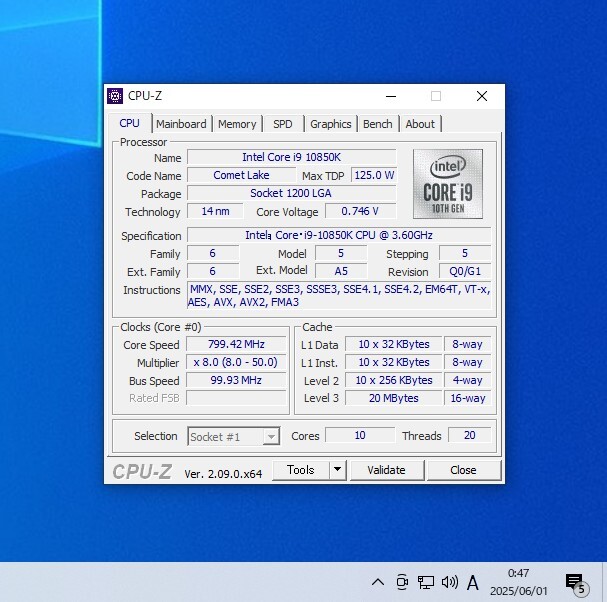Image resolution: width=607 pixels, height=602 pixels.
Task: Click the Threads value '20'
Action: click(470, 435)
